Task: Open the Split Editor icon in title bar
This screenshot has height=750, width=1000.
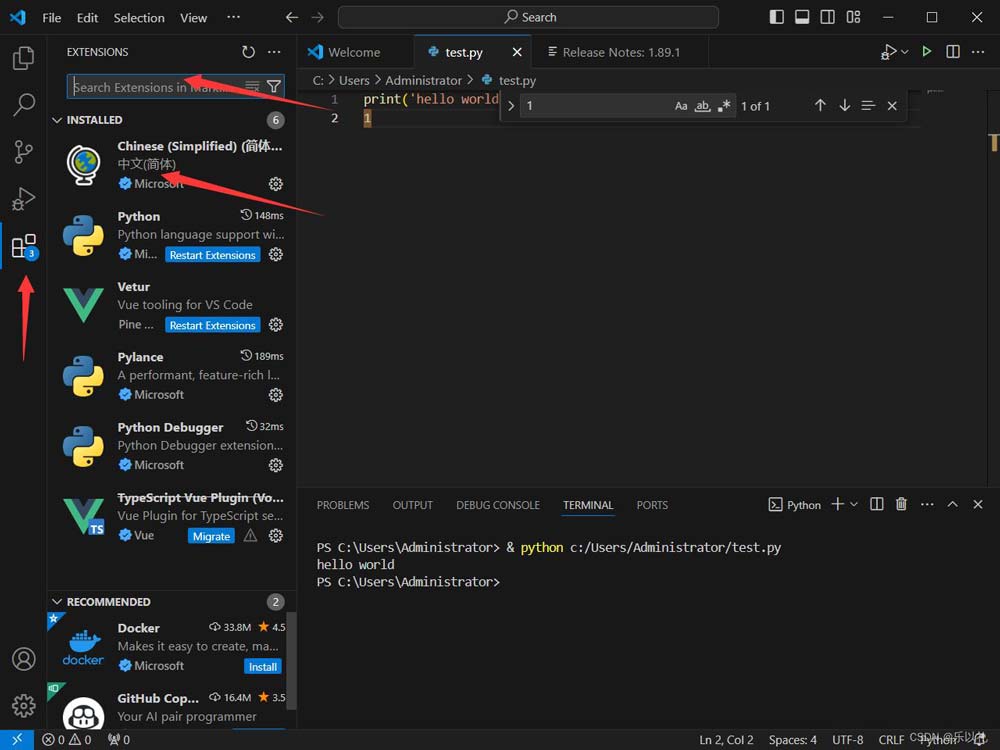Action: click(x=952, y=51)
